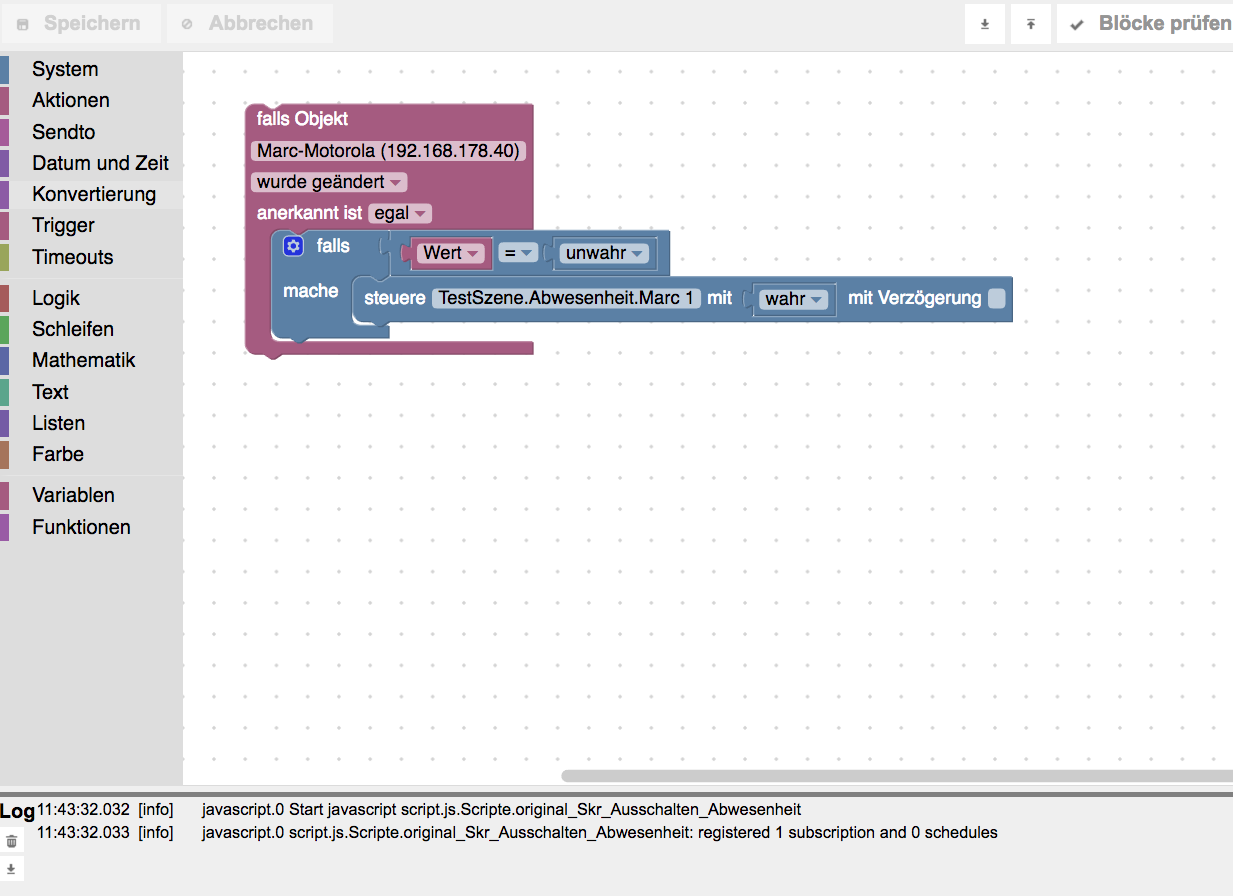This screenshot has width=1233, height=896.
Task: Click the 'Log' panel heading
Action: pyautogui.click(x=17, y=811)
